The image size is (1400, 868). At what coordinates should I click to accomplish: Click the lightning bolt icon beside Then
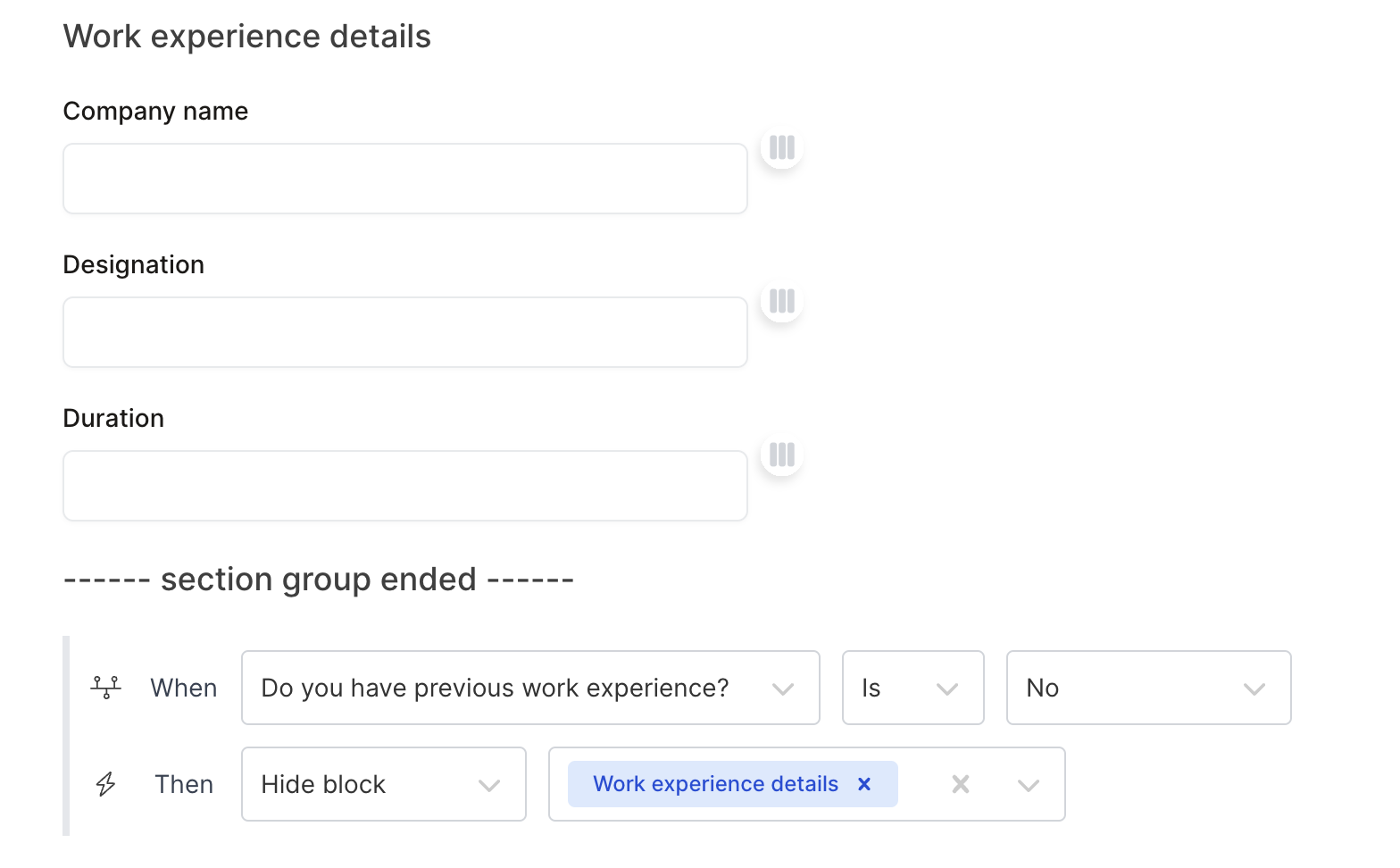pyautogui.click(x=106, y=784)
